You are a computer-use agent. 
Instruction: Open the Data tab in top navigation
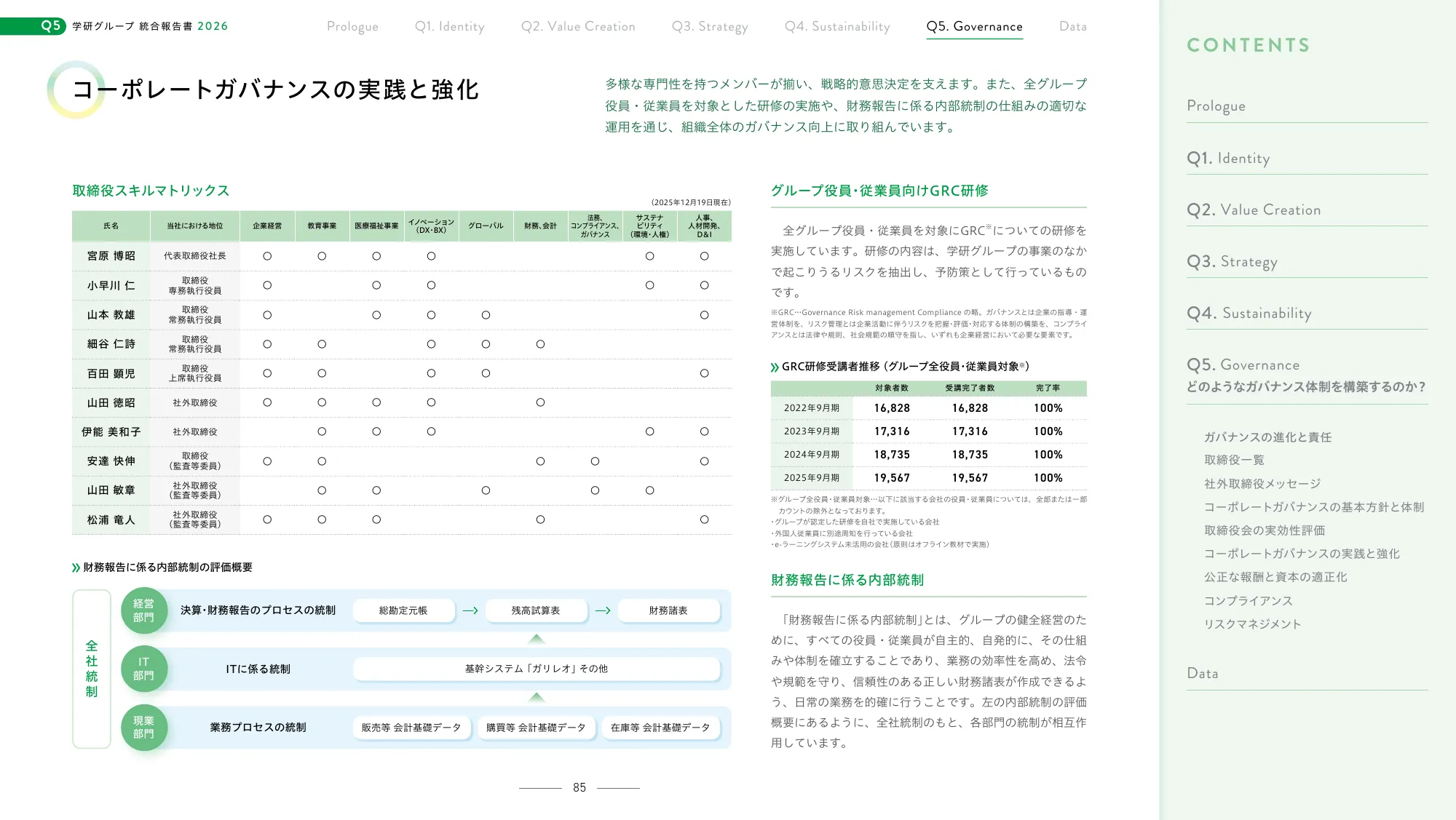click(1072, 27)
